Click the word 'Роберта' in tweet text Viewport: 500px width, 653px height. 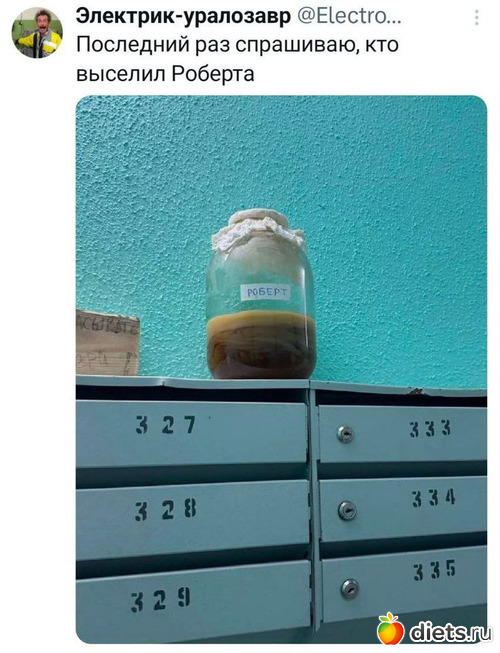(x=213, y=73)
